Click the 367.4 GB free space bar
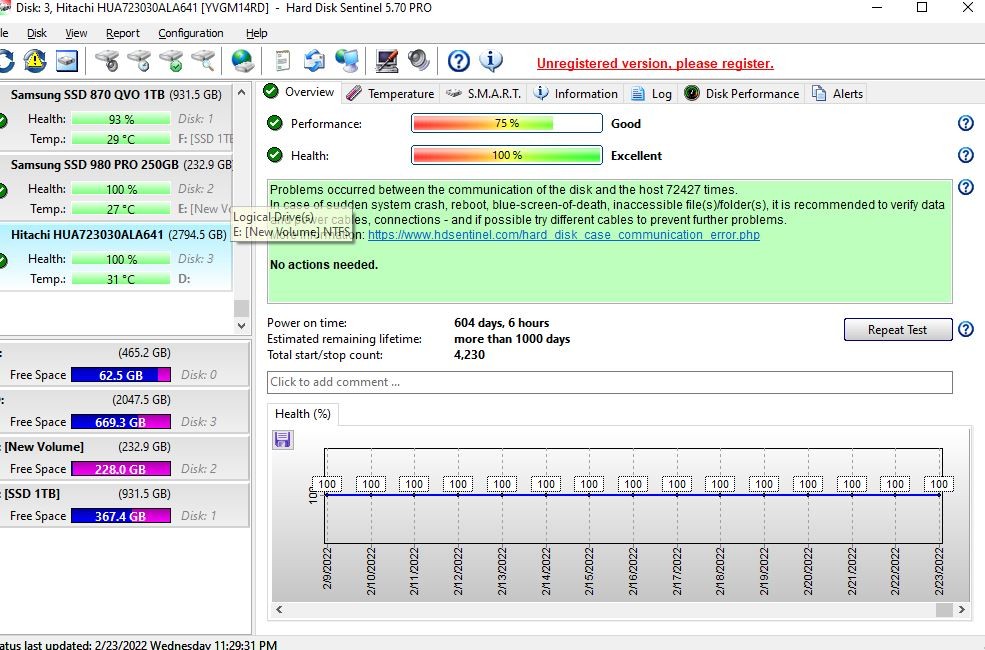This screenshot has width=985, height=650. click(x=121, y=516)
